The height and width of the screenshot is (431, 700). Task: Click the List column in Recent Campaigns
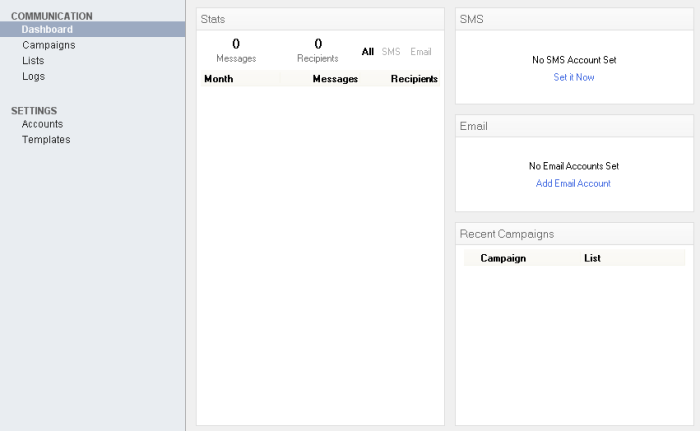(592, 258)
